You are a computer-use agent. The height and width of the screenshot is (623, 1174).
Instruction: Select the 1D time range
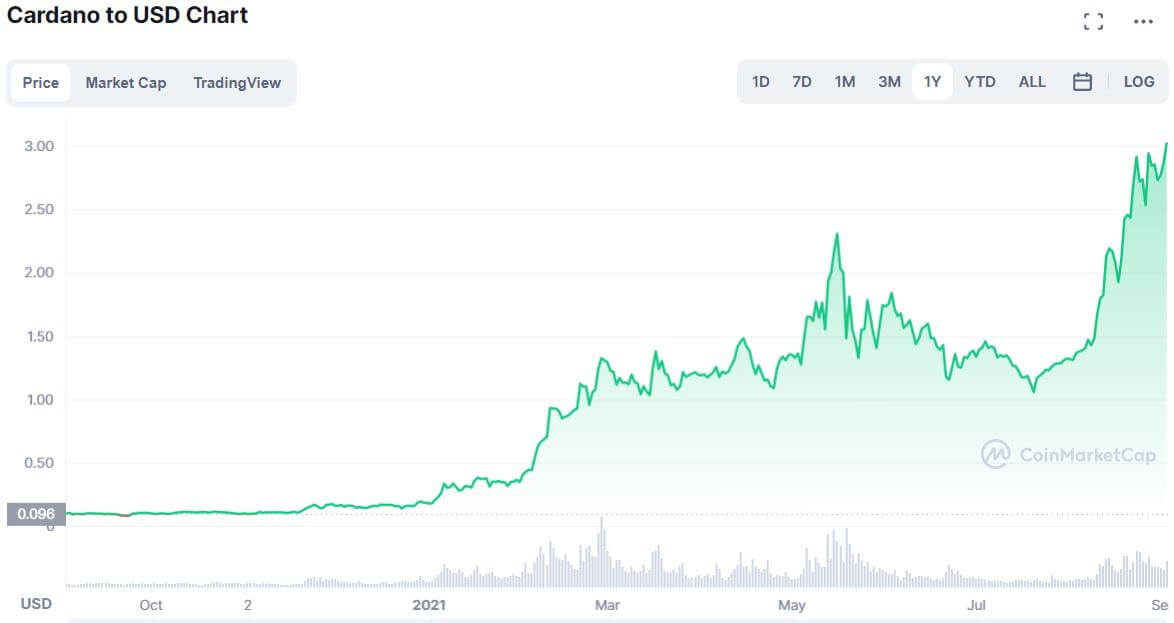(x=760, y=82)
